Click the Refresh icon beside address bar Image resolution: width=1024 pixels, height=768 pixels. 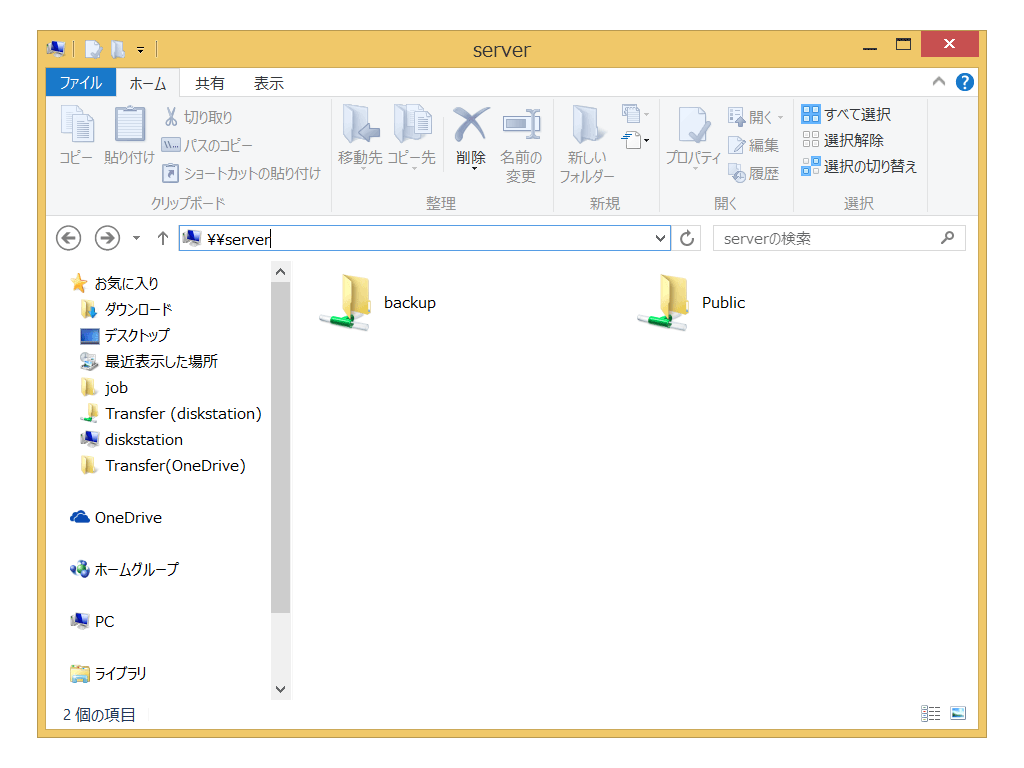687,239
